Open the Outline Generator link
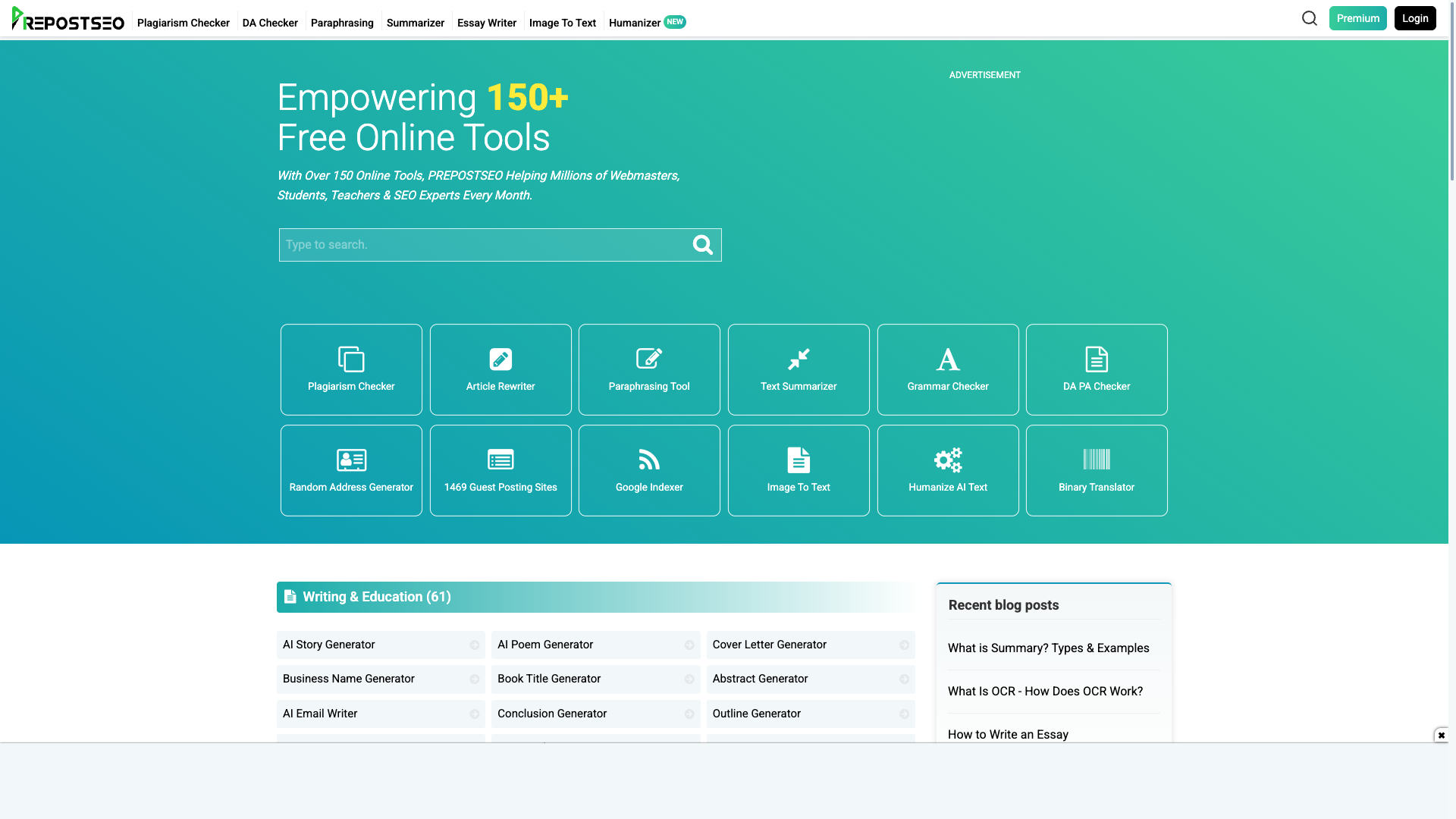 coord(811,714)
